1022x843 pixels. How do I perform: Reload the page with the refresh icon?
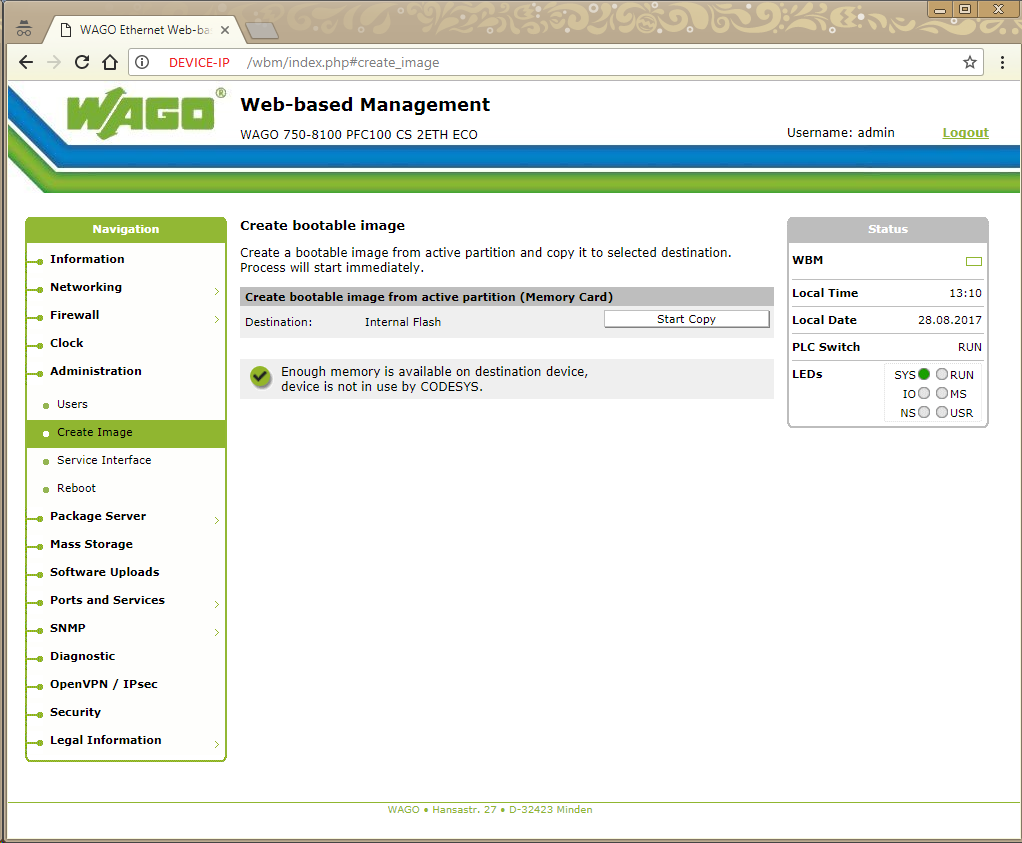81,62
